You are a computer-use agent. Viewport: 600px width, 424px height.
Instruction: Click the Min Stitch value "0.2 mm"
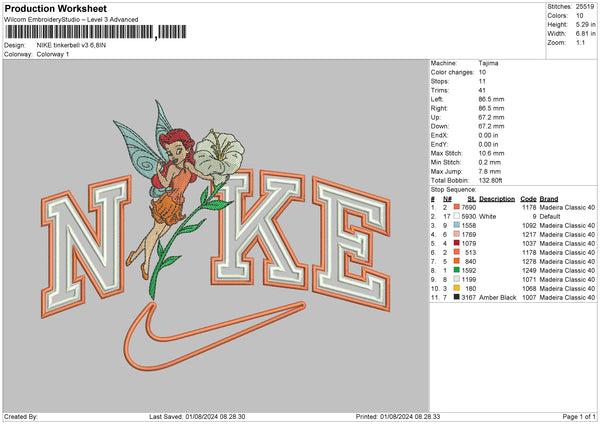(x=490, y=162)
